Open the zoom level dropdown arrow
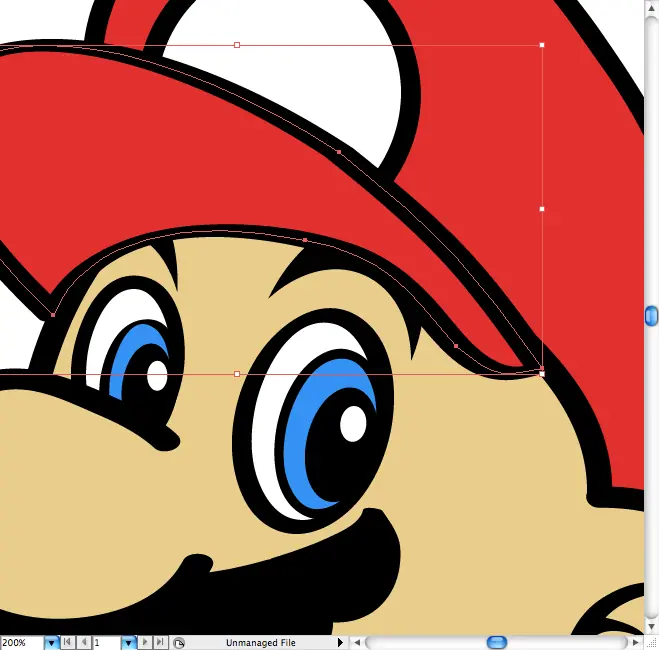The width and height of the screenshot is (659, 650). [51, 642]
